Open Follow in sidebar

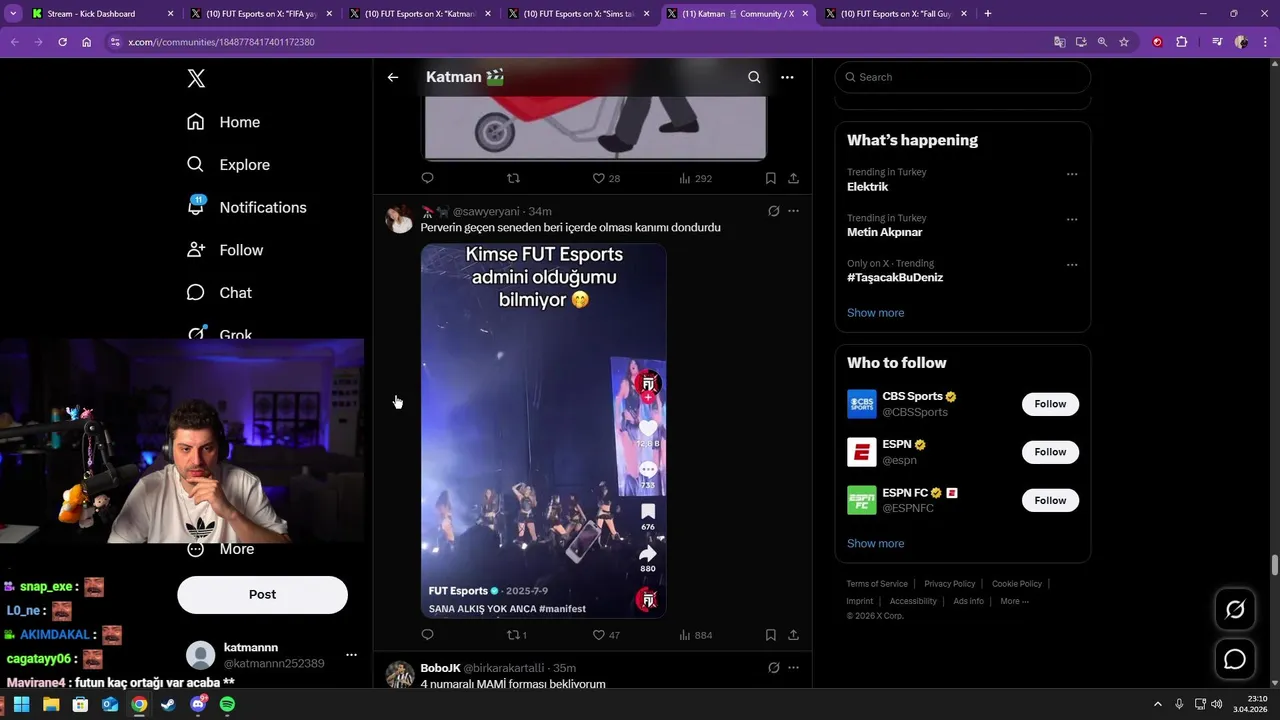(x=225, y=250)
